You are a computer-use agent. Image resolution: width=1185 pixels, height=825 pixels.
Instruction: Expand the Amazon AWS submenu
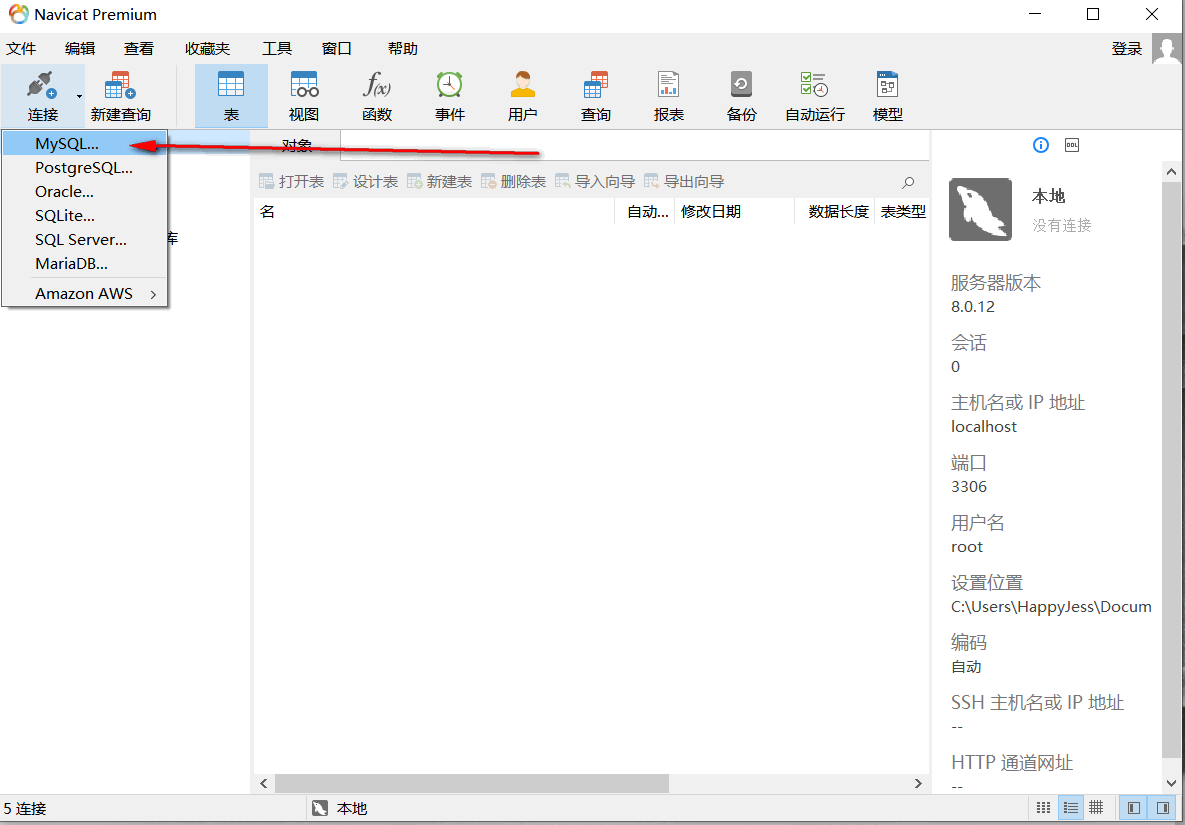[x=84, y=294]
